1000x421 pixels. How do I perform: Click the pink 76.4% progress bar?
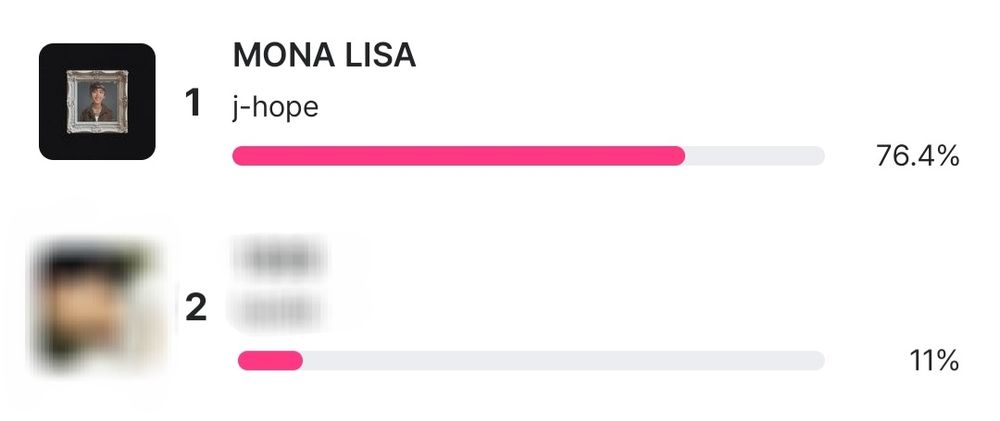(459, 156)
